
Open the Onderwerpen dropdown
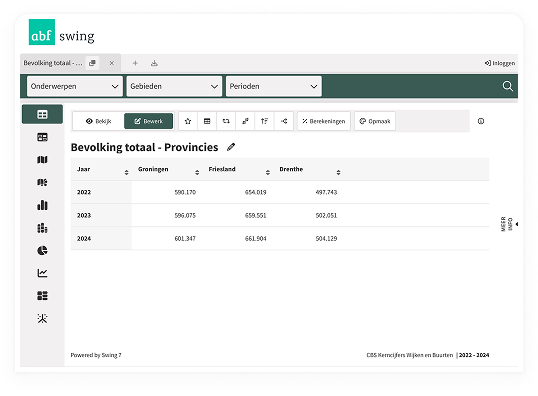coord(75,86)
